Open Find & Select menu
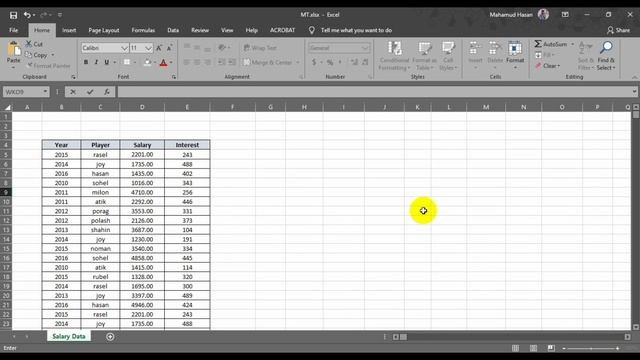Viewport: 640px width, 360px height. coord(606,56)
